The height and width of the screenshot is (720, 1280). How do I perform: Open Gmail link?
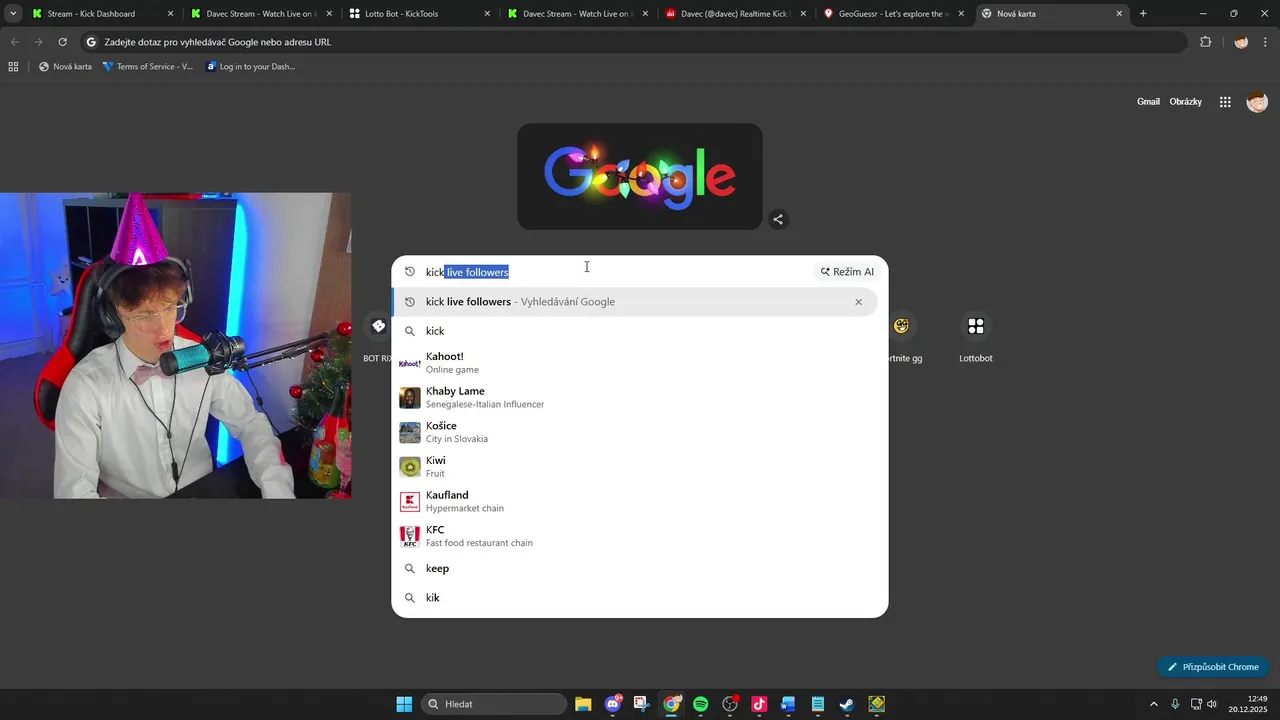[x=1148, y=102]
